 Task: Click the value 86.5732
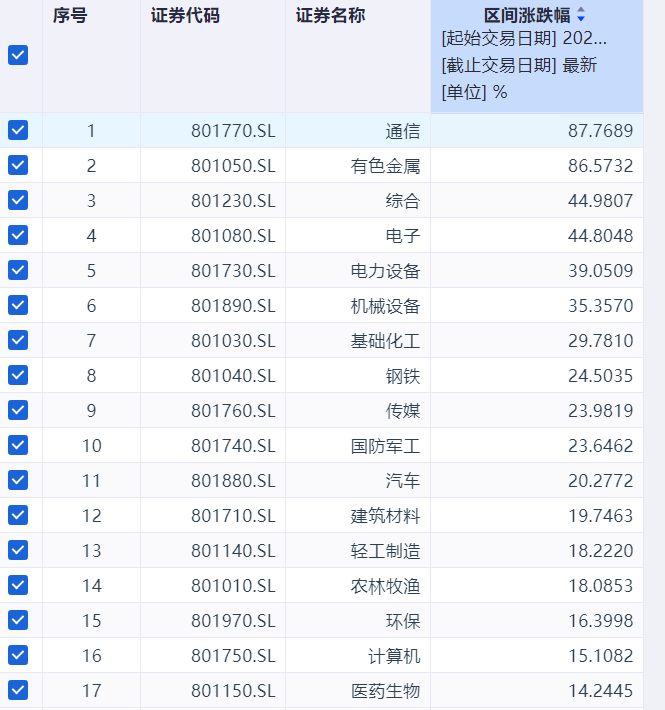(601, 166)
